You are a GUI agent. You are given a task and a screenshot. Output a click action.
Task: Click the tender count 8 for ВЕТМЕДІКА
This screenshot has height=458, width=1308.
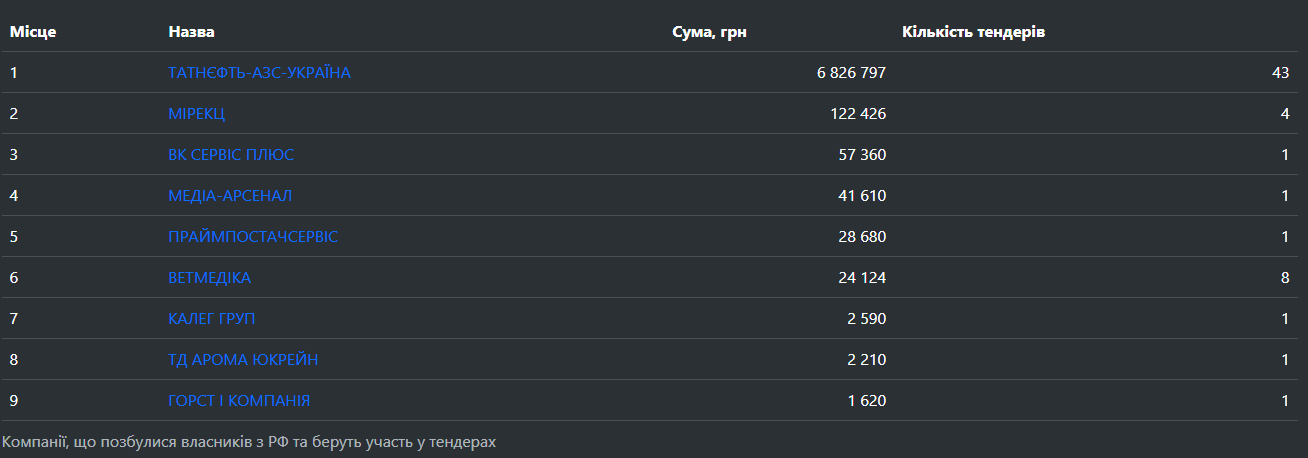coord(1285,278)
